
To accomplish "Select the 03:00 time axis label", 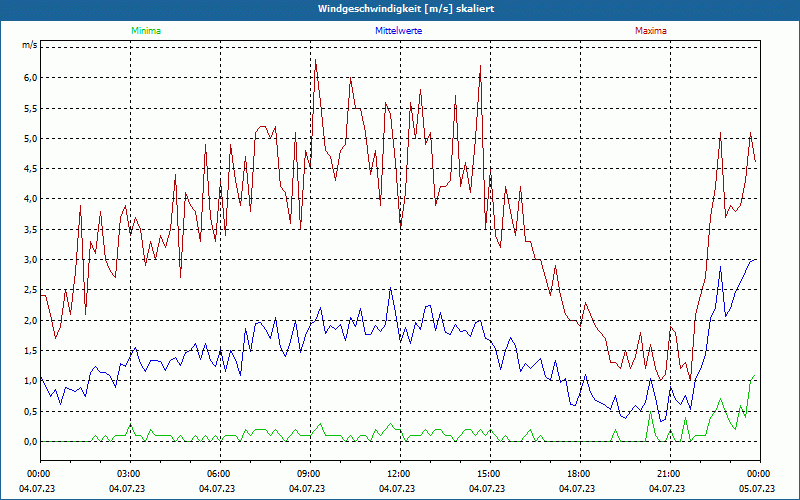I will point(129,473).
